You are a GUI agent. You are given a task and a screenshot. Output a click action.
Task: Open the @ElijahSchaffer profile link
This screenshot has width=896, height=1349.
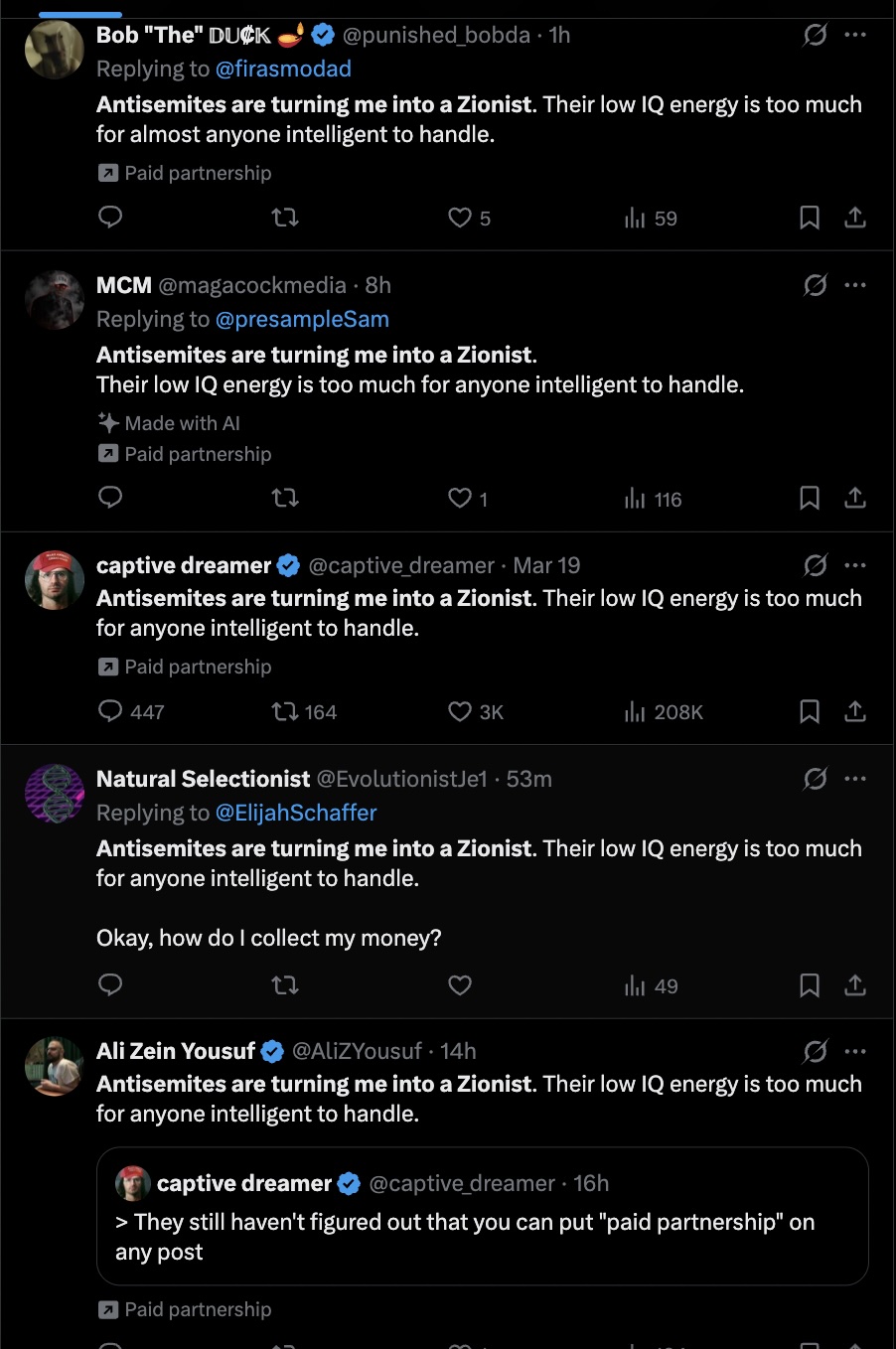click(x=296, y=813)
